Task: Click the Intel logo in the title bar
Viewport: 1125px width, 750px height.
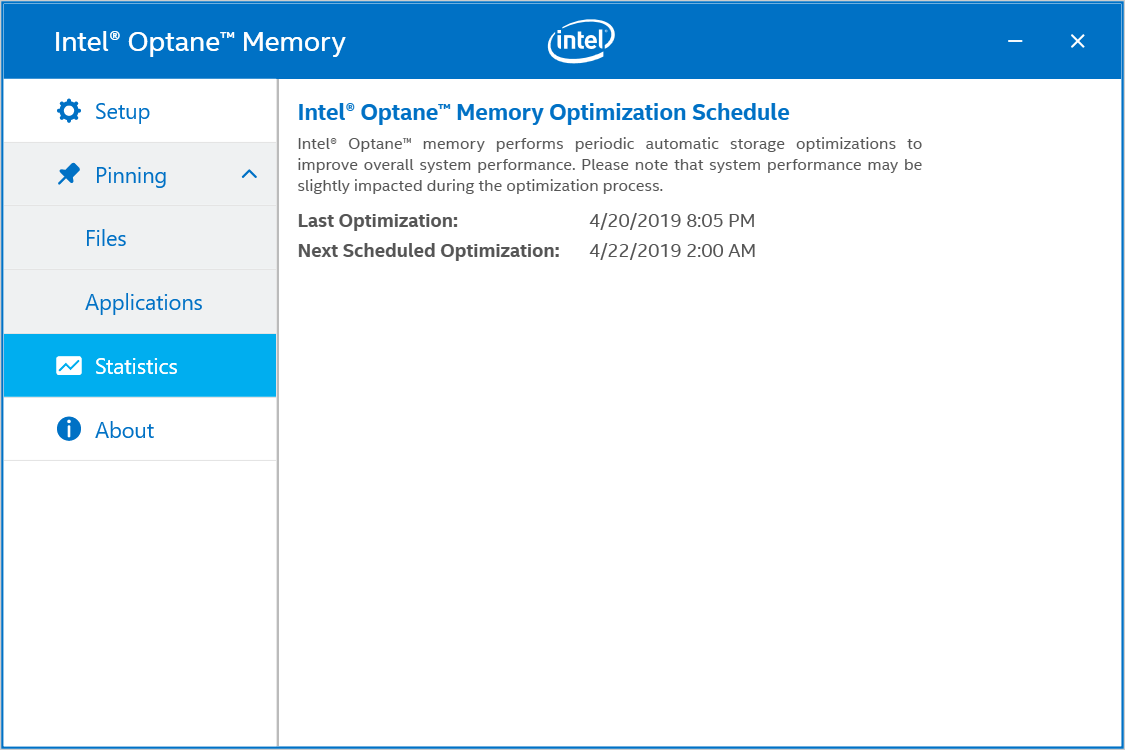Action: (581, 41)
